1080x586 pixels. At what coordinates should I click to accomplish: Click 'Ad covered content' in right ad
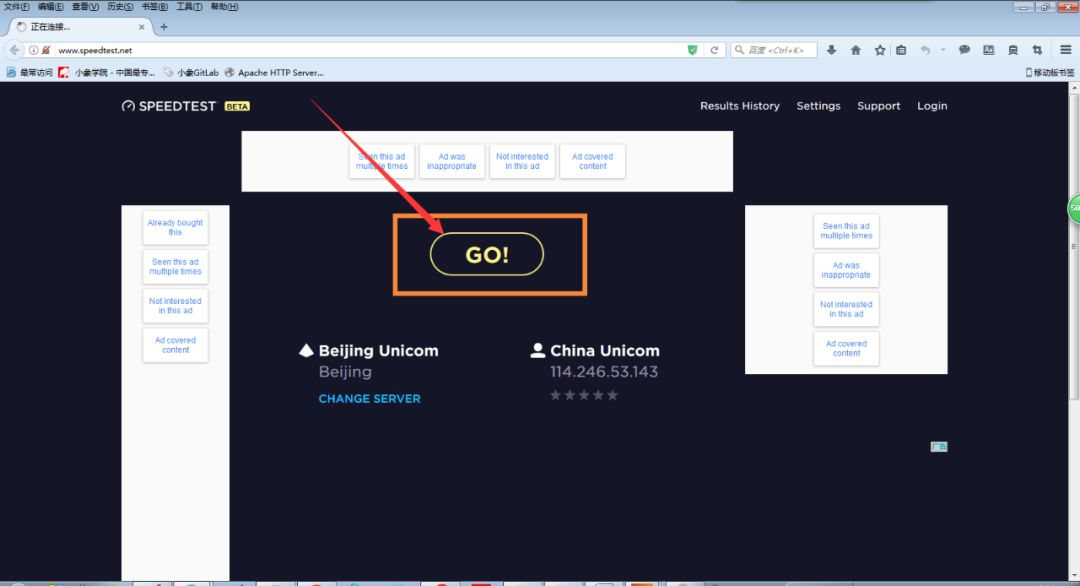[846, 348]
